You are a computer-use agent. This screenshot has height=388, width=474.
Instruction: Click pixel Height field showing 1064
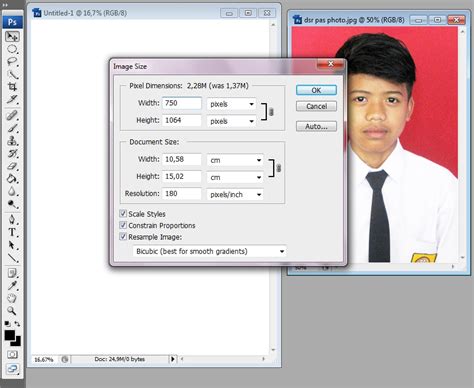(182, 120)
